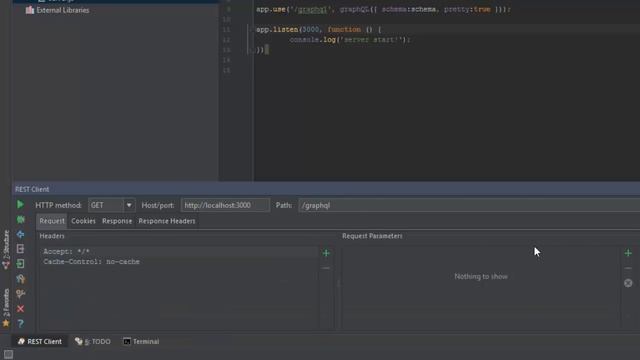
Task: Select the Cache-Control: no-cache header row
Action: coord(180,262)
